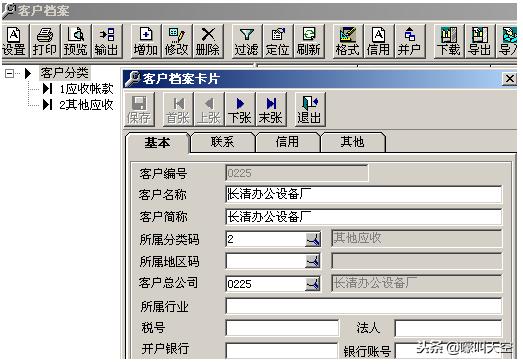523x364 pixels.
Task: Jump to last record with 末张
Action: click(271, 109)
